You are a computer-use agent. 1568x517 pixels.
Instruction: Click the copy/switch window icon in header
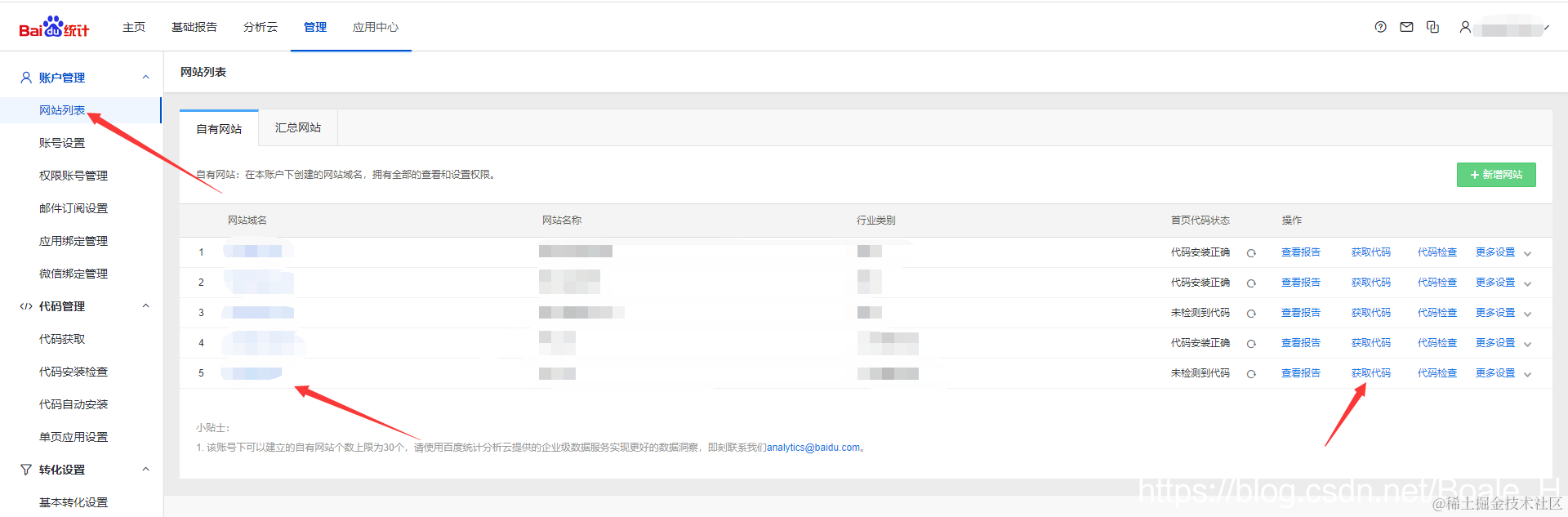(1432, 27)
